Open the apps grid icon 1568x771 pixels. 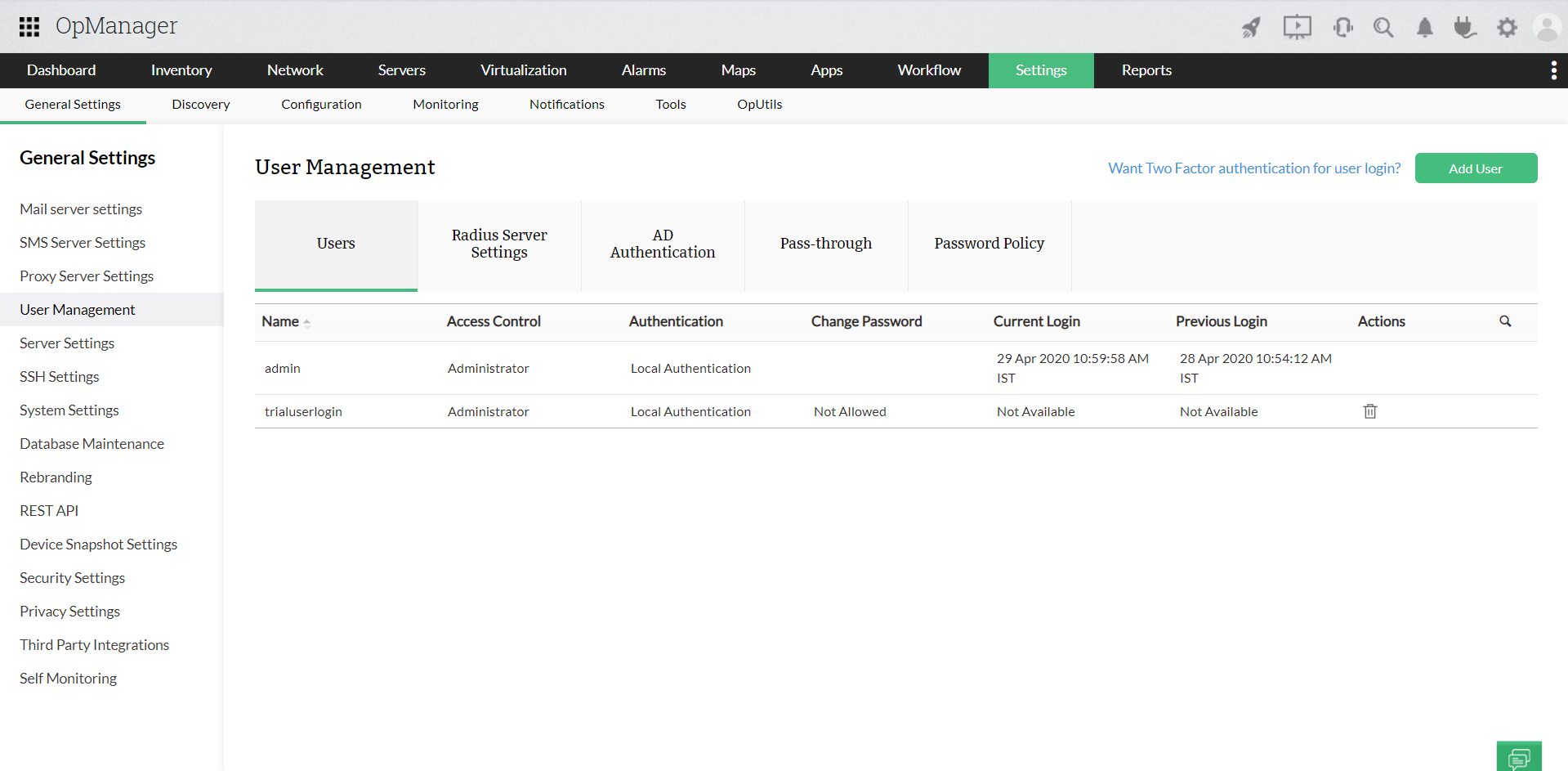[x=29, y=27]
